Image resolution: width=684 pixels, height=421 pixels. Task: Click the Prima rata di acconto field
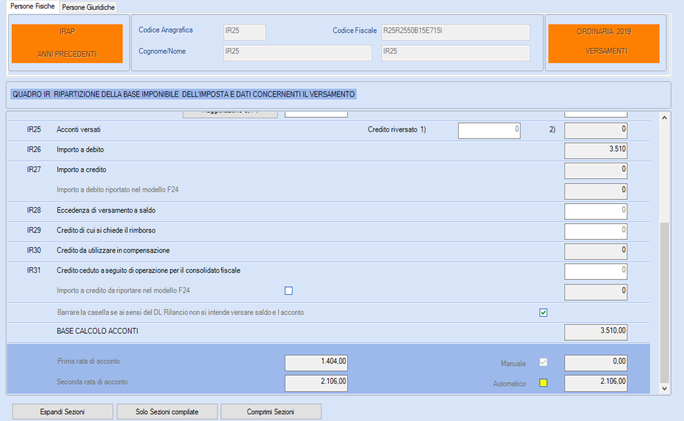tap(316, 363)
